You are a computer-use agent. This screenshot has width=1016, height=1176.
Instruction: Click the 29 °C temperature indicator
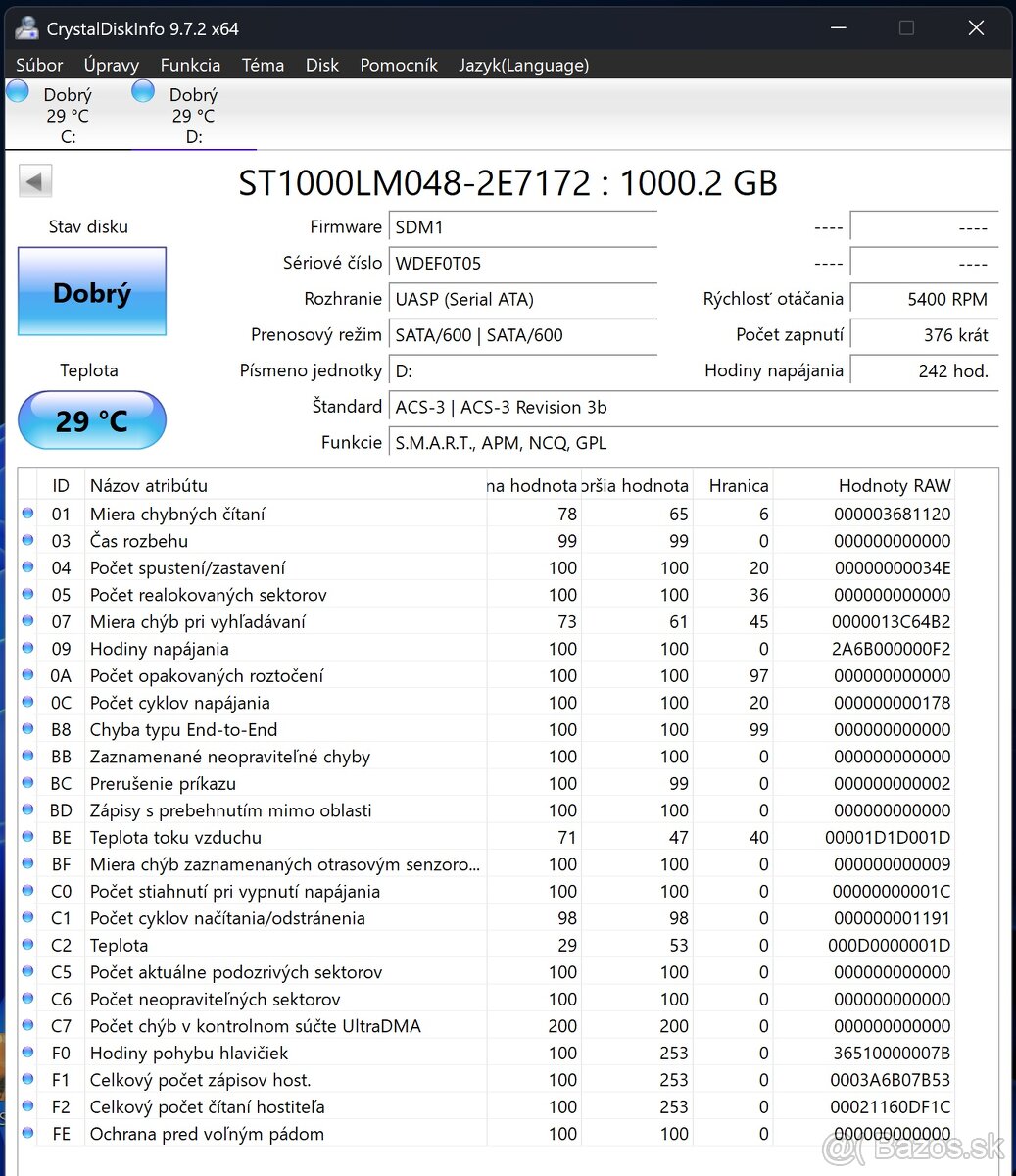pyautogui.click(x=91, y=420)
